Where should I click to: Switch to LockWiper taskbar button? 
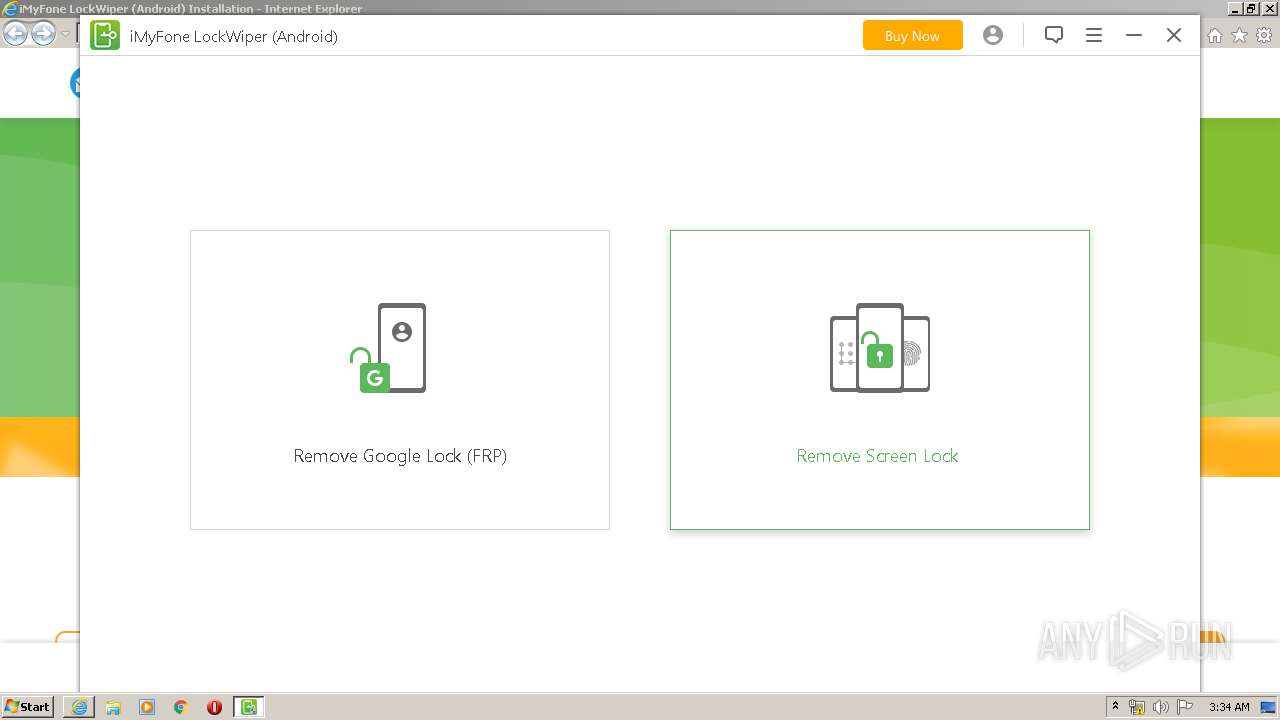(x=249, y=707)
